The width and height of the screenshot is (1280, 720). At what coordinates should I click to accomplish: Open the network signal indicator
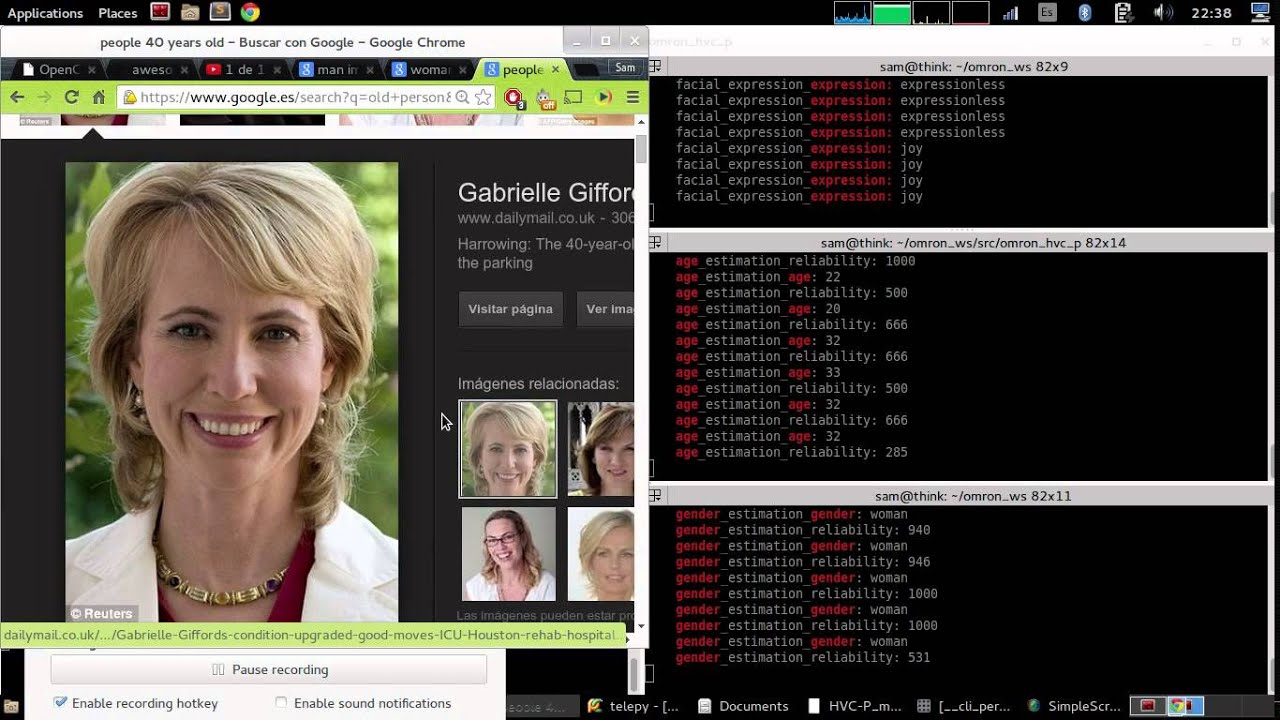tap(1010, 12)
